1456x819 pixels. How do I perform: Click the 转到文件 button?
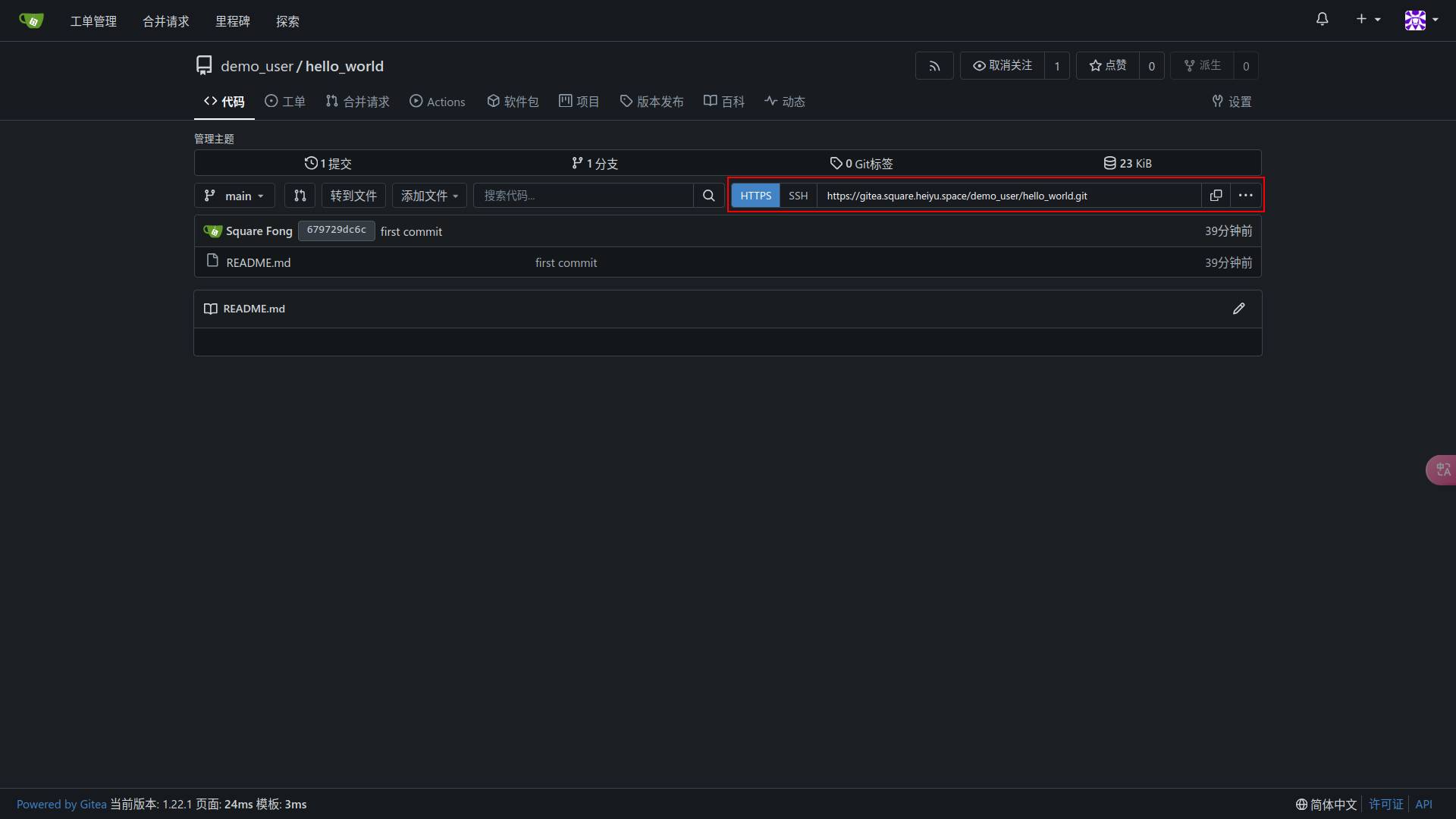pos(353,196)
